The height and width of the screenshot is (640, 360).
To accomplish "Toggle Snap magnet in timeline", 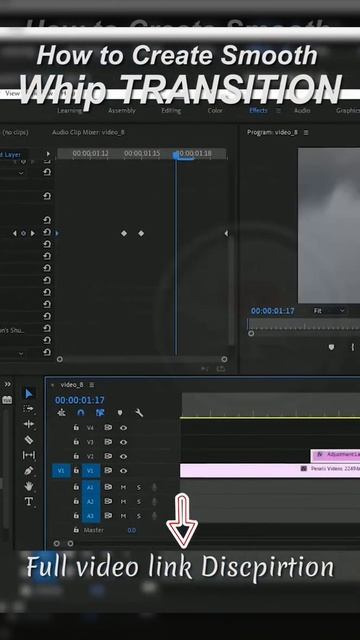I will [81, 413].
